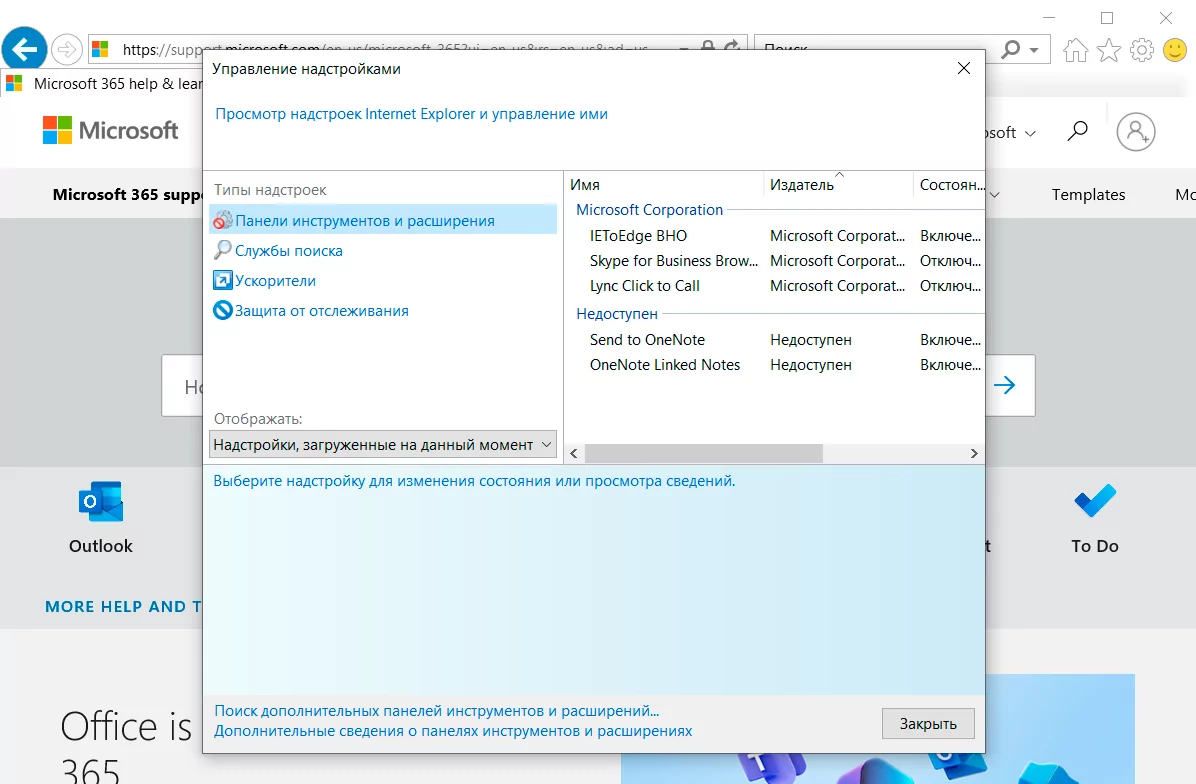Select Панели инструментов и расширения type
The height and width of the screenshot is (784, 1196).
[x=383, y=220]
